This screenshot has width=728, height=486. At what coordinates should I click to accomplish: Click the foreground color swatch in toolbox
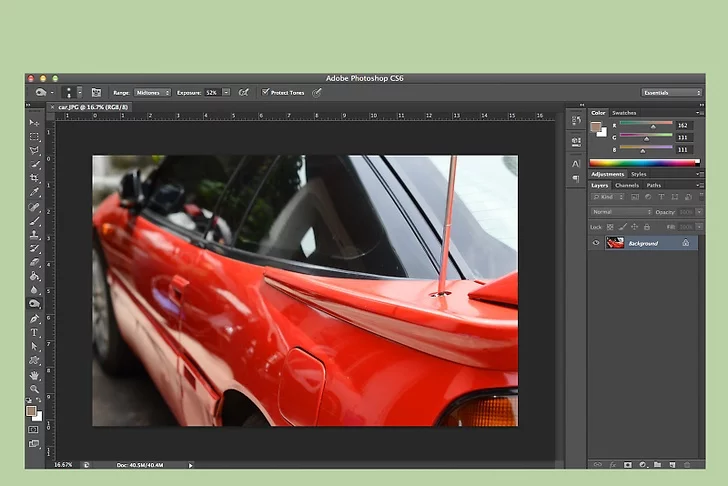(x=31, y=409)
